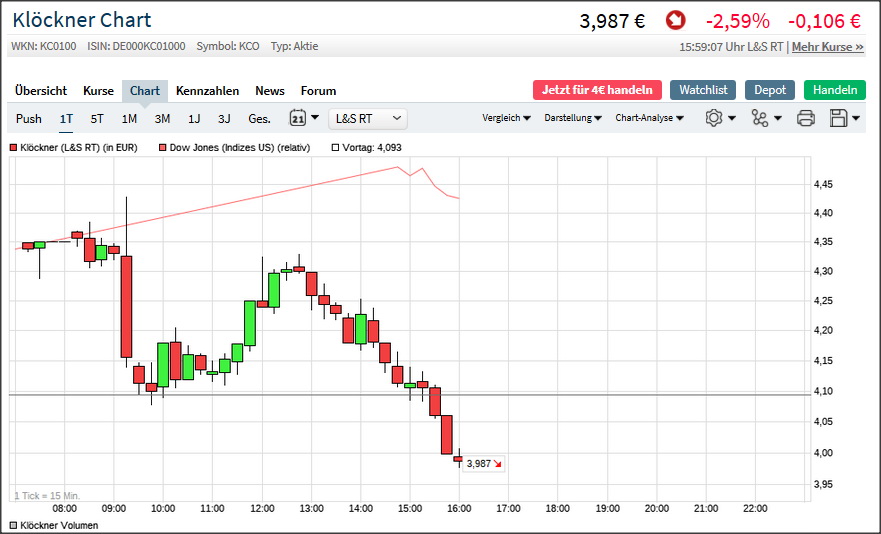The image size is (881, 534).
Task: Select the Chart tab
Action: (145, 91)
